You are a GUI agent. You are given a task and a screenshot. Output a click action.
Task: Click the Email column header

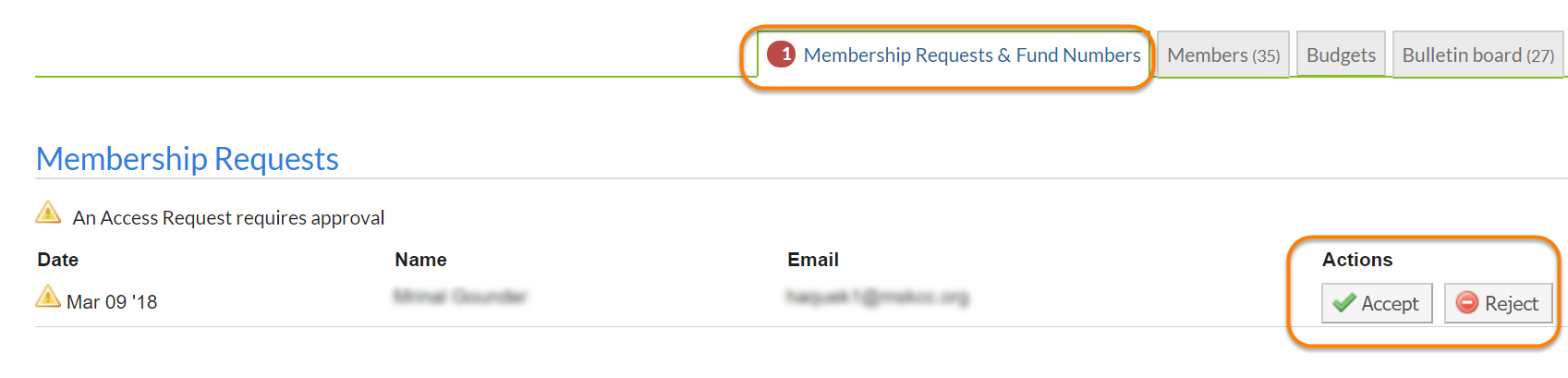[x=813, y=260]
